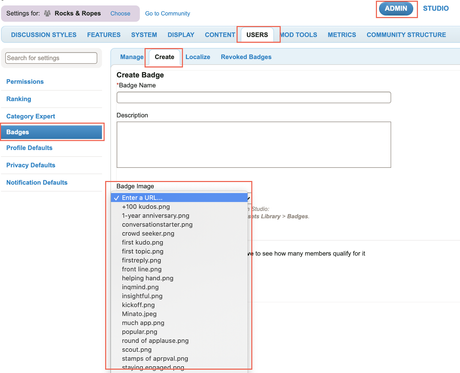Viewport: 460px width, 373px height.
Task: Click the Choose community link
Action: tap(120, 13)
